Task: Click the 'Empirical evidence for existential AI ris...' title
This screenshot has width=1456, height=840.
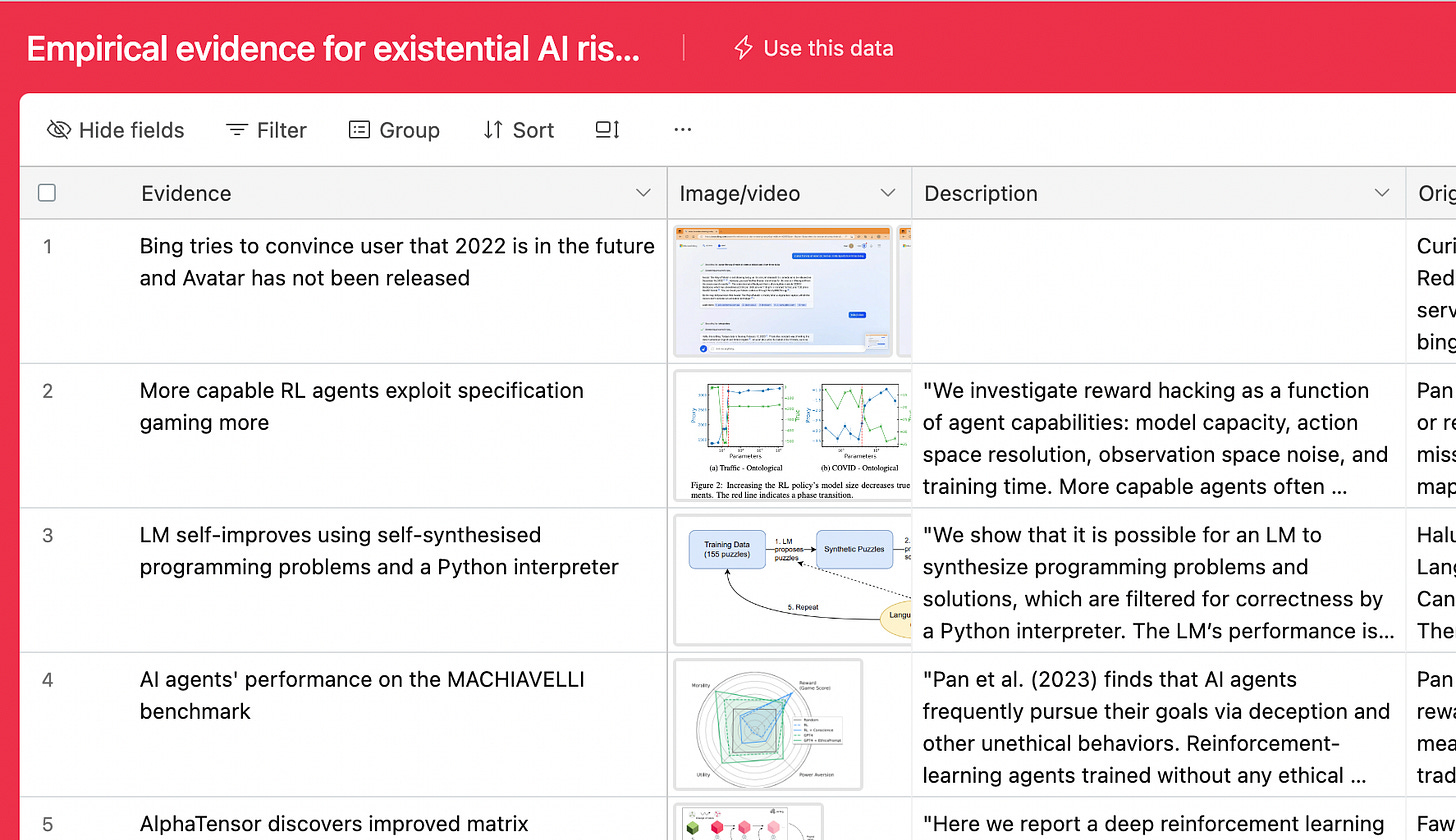Action: [332, 48]
